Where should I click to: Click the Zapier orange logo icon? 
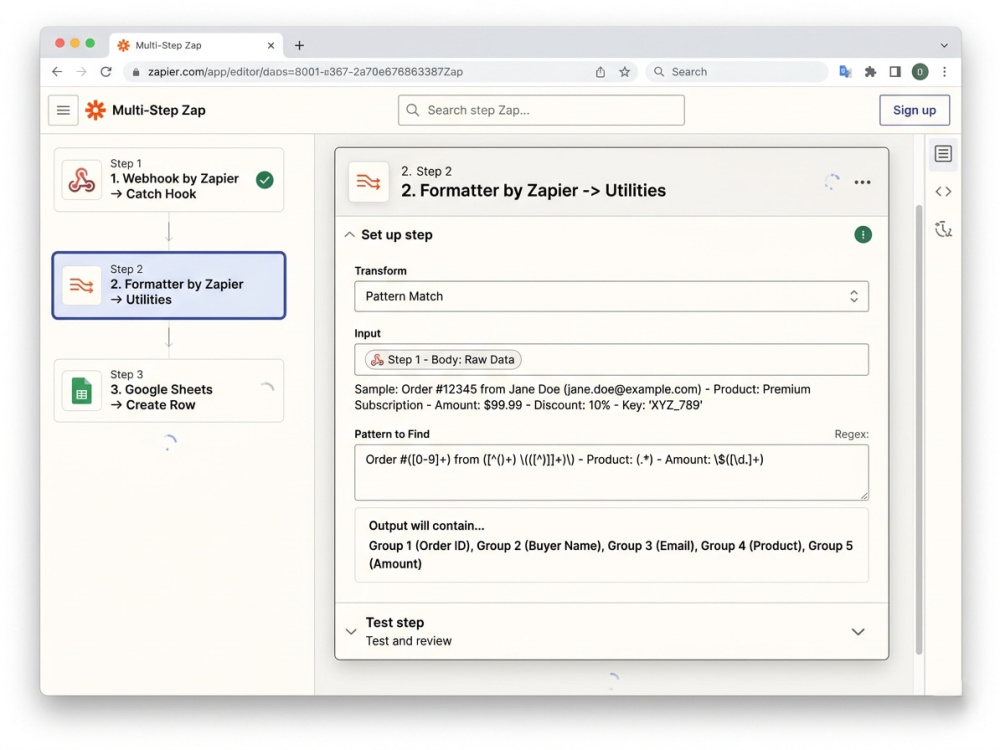(96, 110)
